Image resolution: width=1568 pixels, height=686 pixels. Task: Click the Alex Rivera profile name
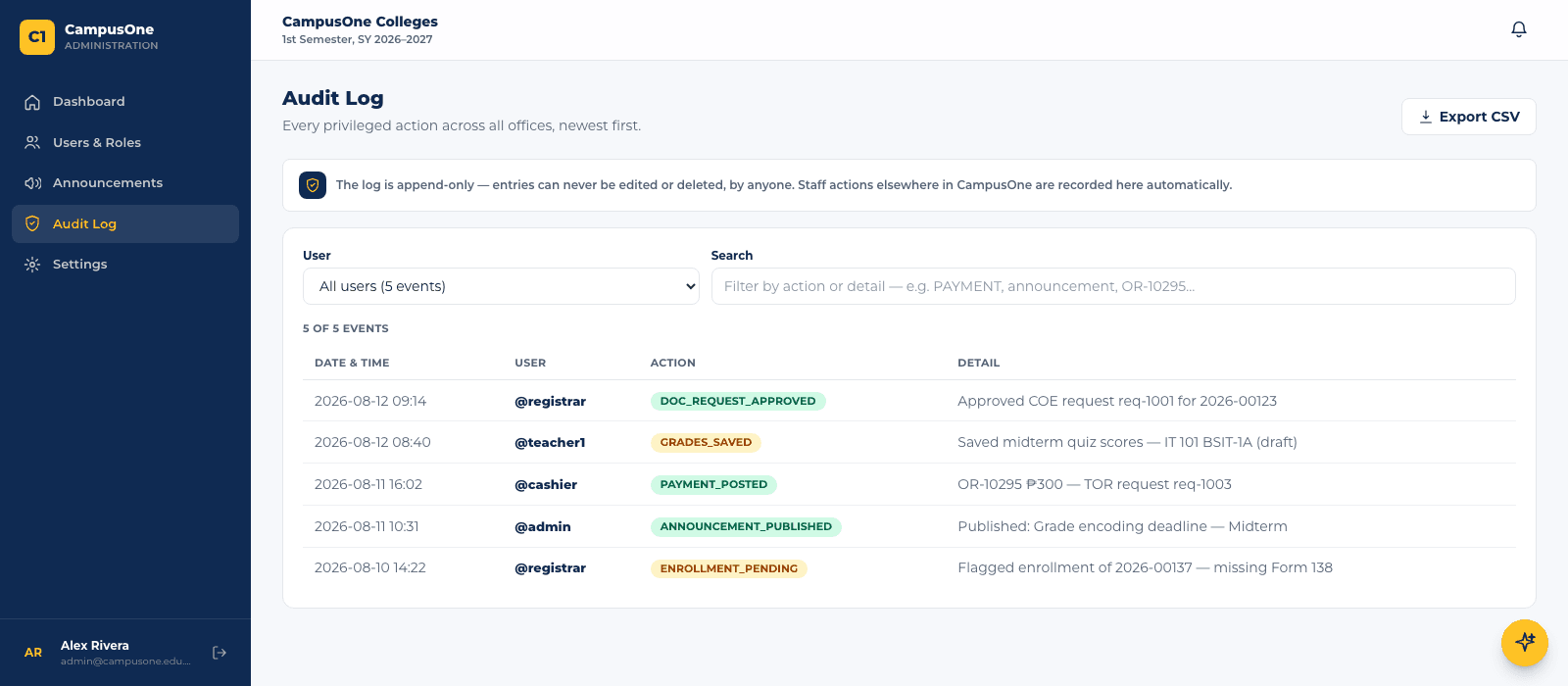(95, 646)
